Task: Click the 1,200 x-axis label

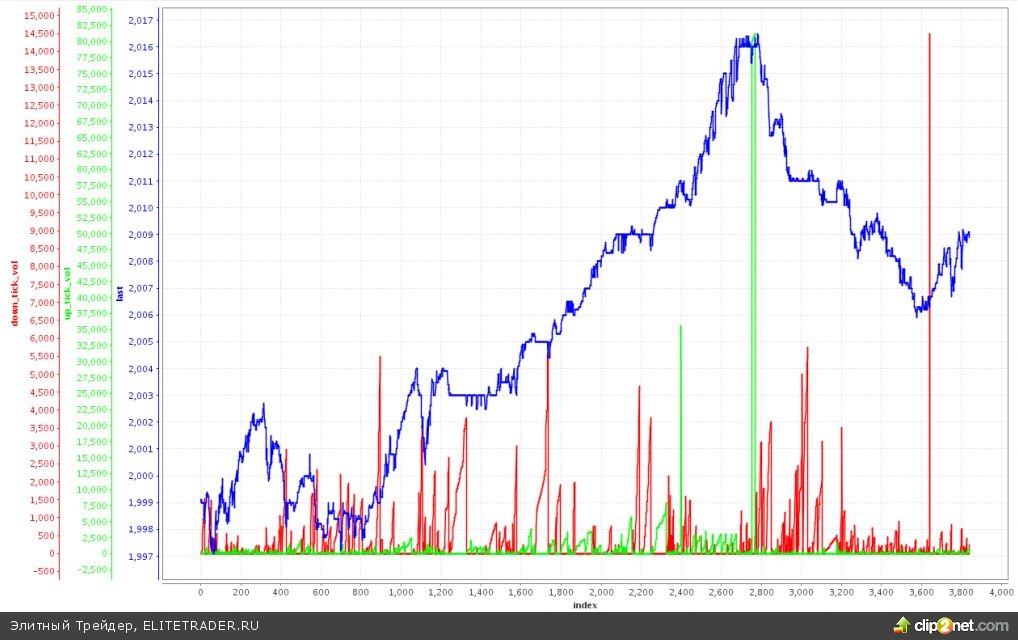Action: 441,592
